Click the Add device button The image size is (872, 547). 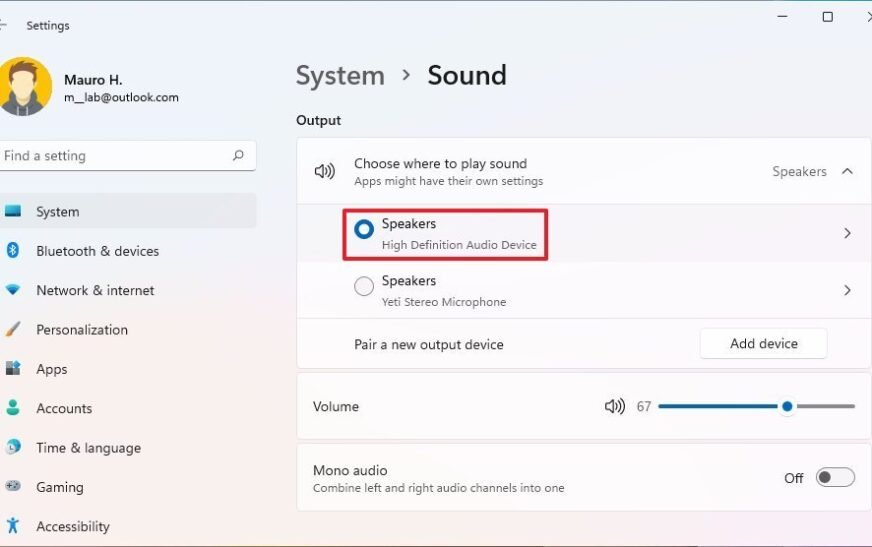click(x=764, y=344)
